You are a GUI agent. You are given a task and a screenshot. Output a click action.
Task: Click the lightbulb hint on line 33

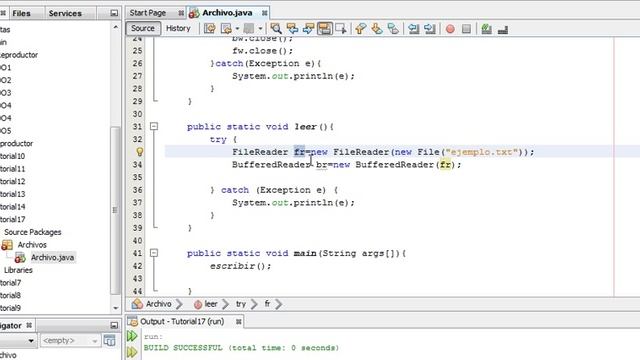pos(140,152)
